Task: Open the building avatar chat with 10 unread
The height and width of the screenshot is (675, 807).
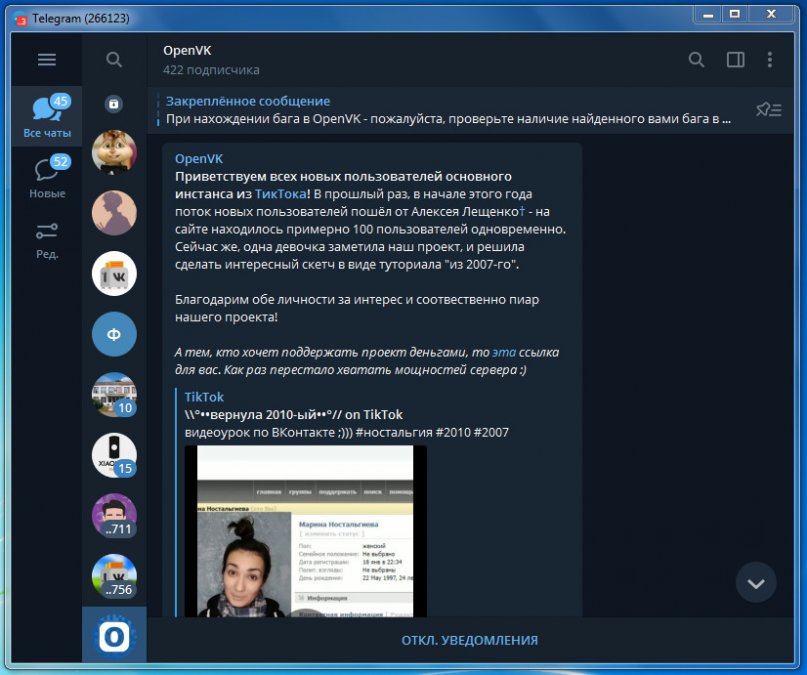Action: click(114, 395)
